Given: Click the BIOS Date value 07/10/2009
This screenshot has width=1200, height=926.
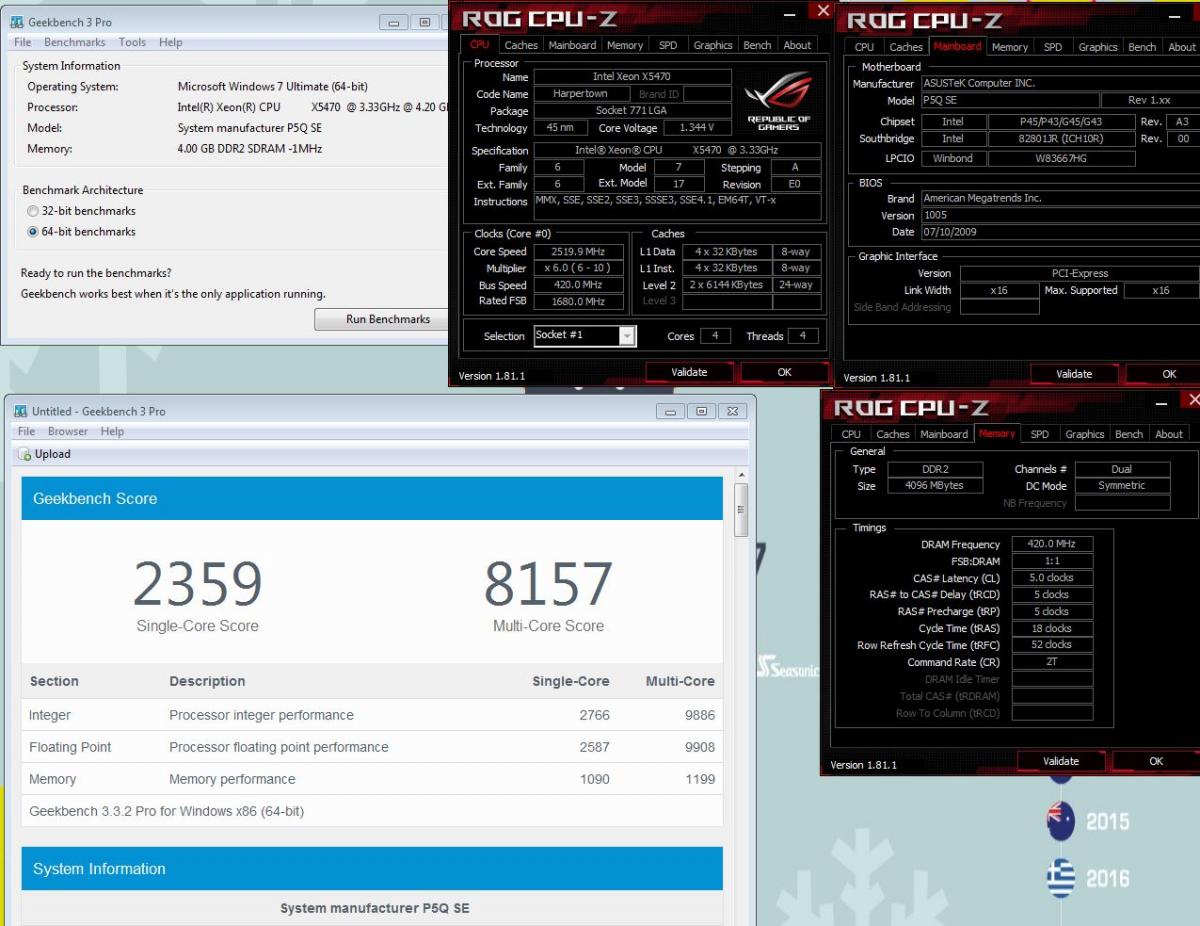Looking at the screenshot, I should point(1060,232).
